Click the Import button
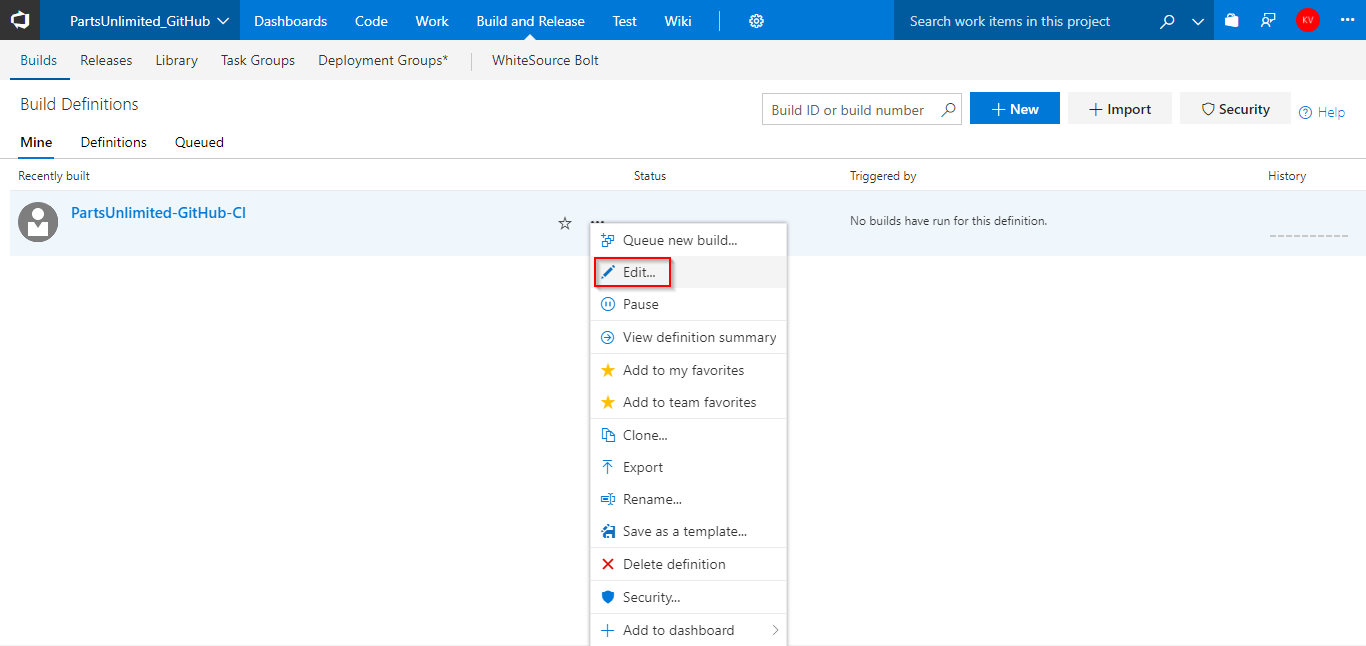This screenshot has width=1366, height=646. click(1119, 109)
